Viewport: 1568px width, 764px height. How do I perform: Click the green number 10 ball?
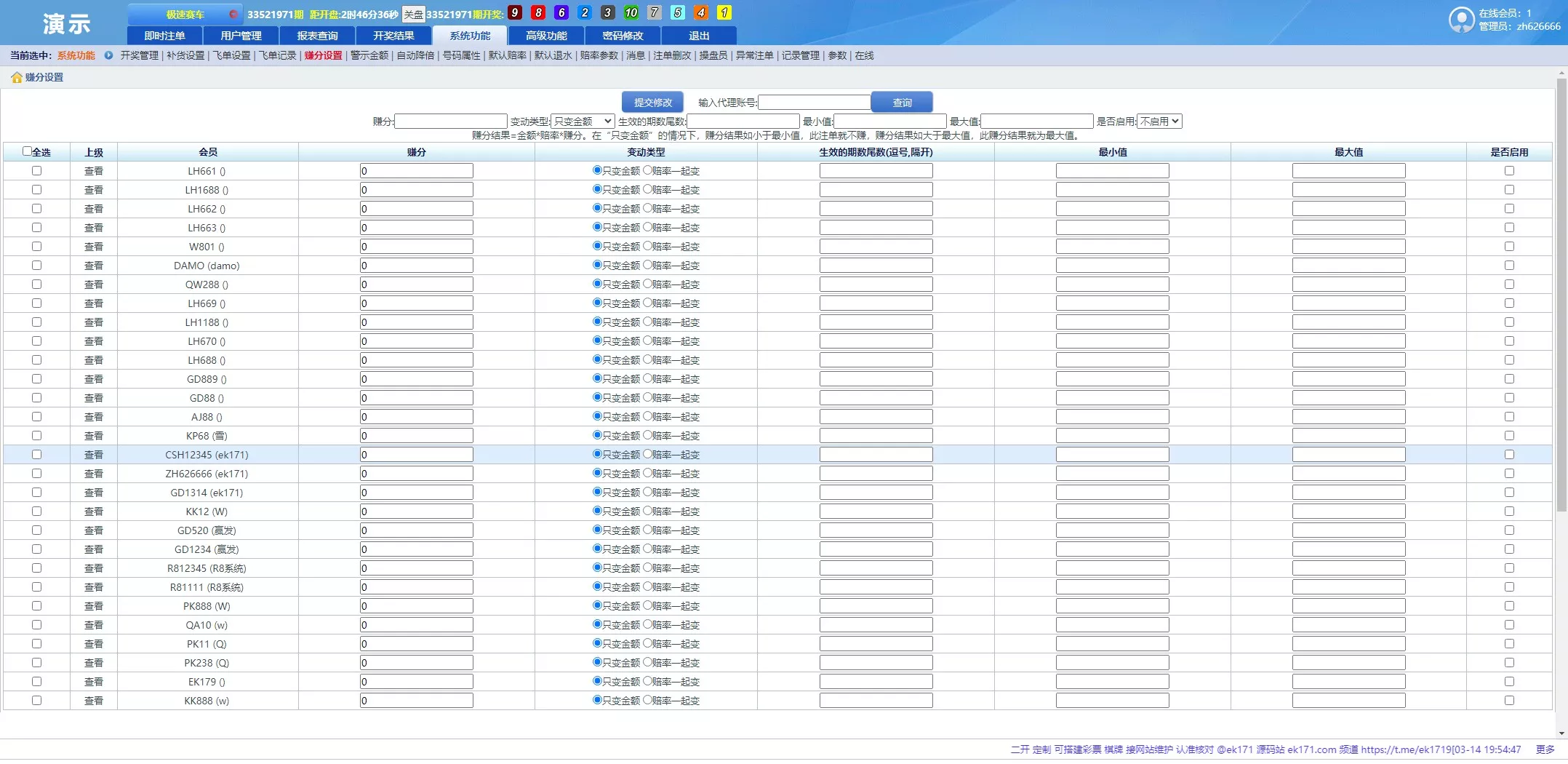pos(631,13)
